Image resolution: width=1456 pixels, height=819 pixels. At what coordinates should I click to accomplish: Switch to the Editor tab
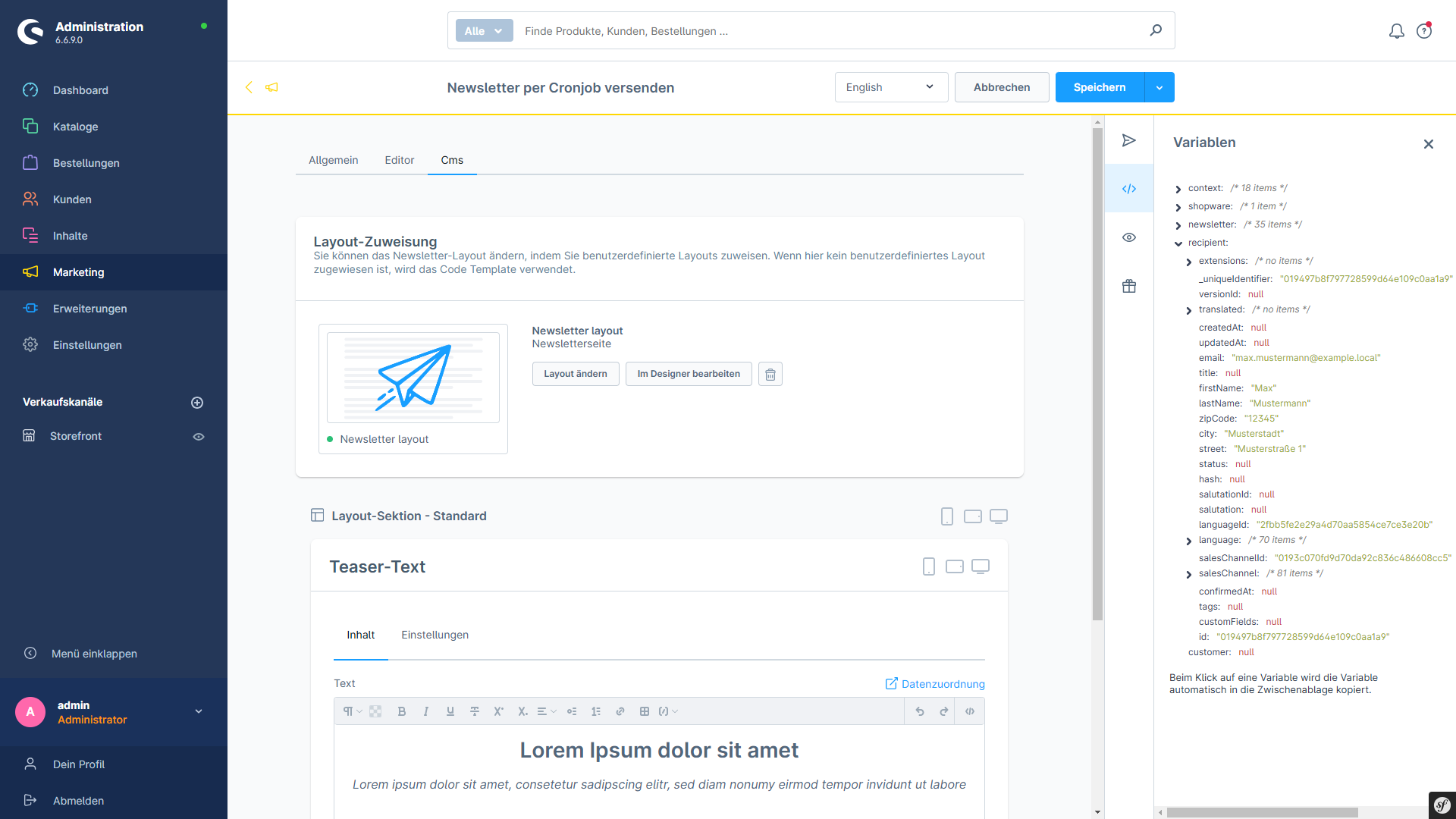pos(399,160)
